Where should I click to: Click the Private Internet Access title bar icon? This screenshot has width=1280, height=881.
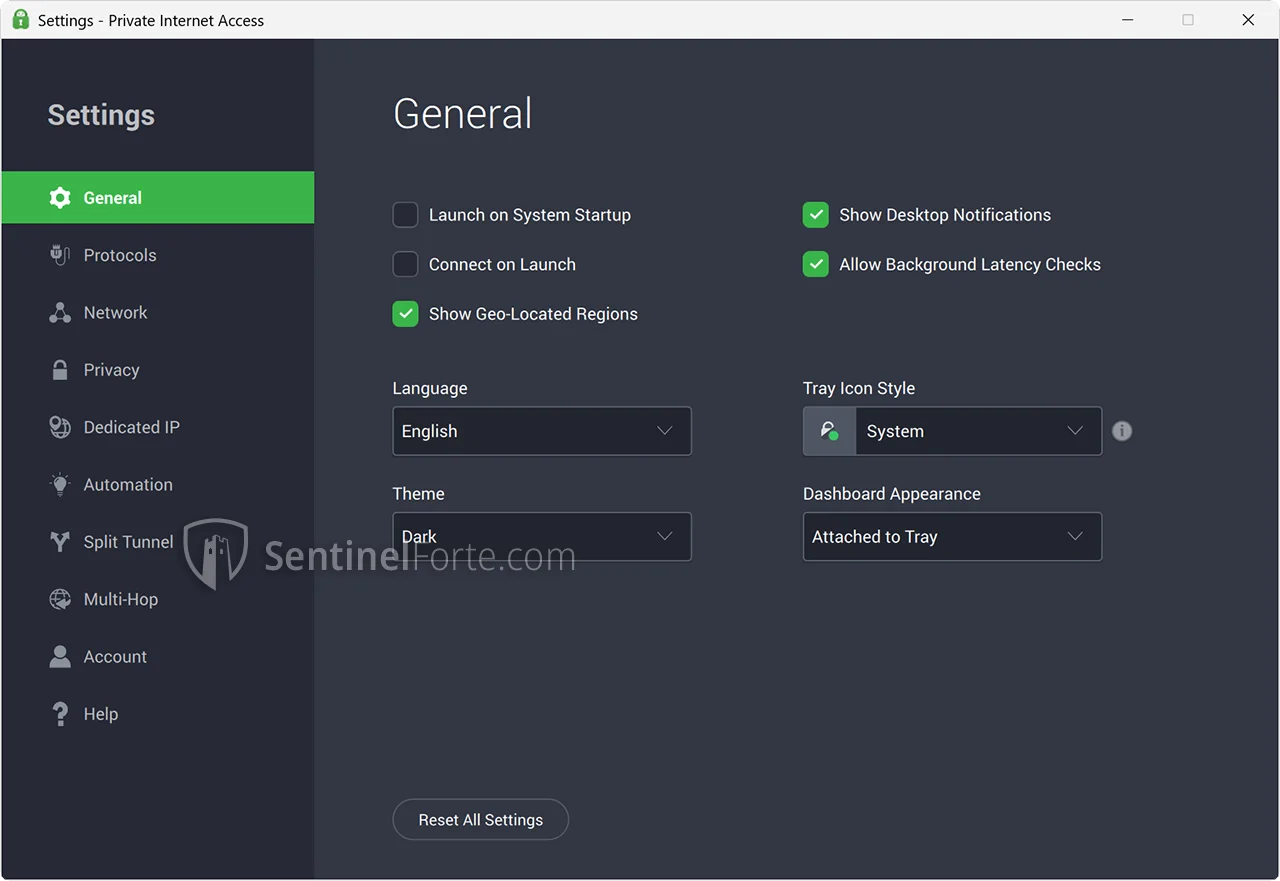[x=20, y=20]
